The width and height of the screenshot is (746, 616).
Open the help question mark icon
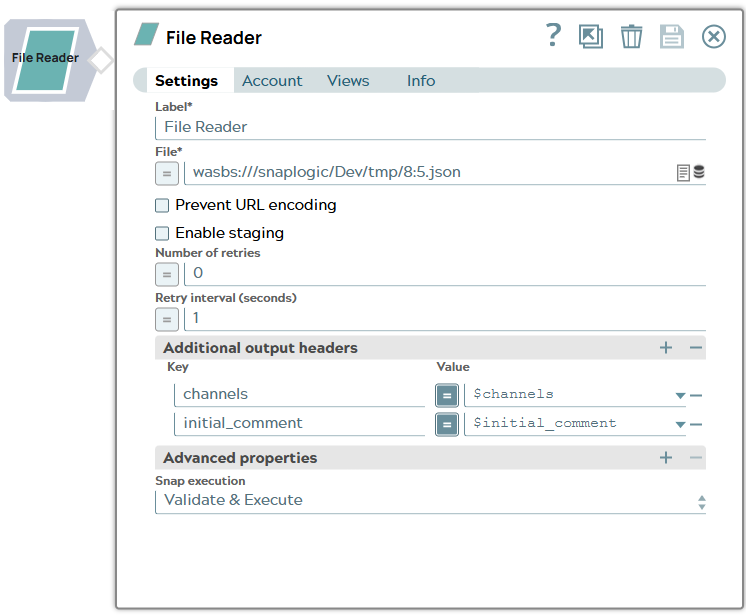point(553,37)
